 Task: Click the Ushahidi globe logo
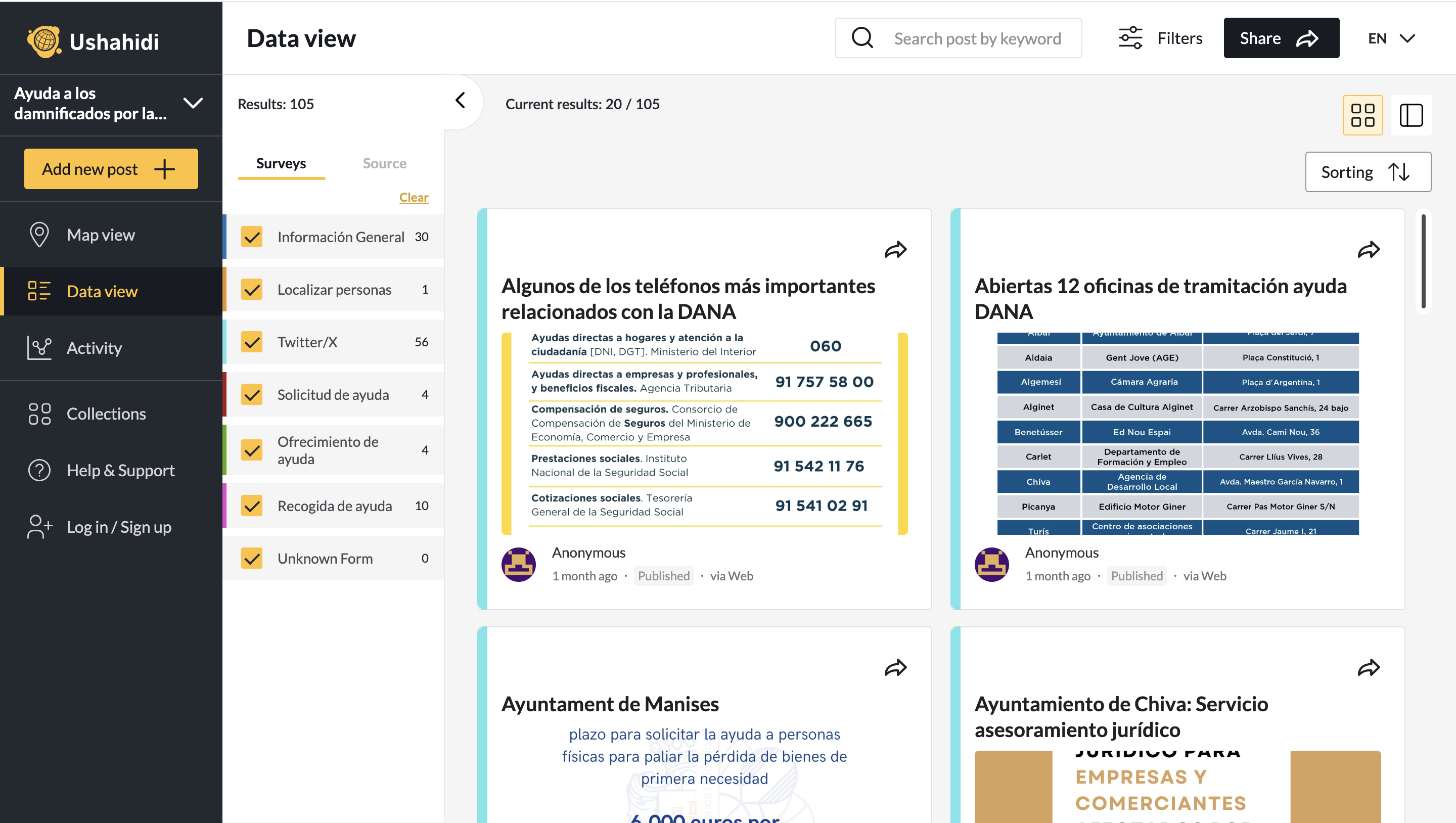pos(44,41)
